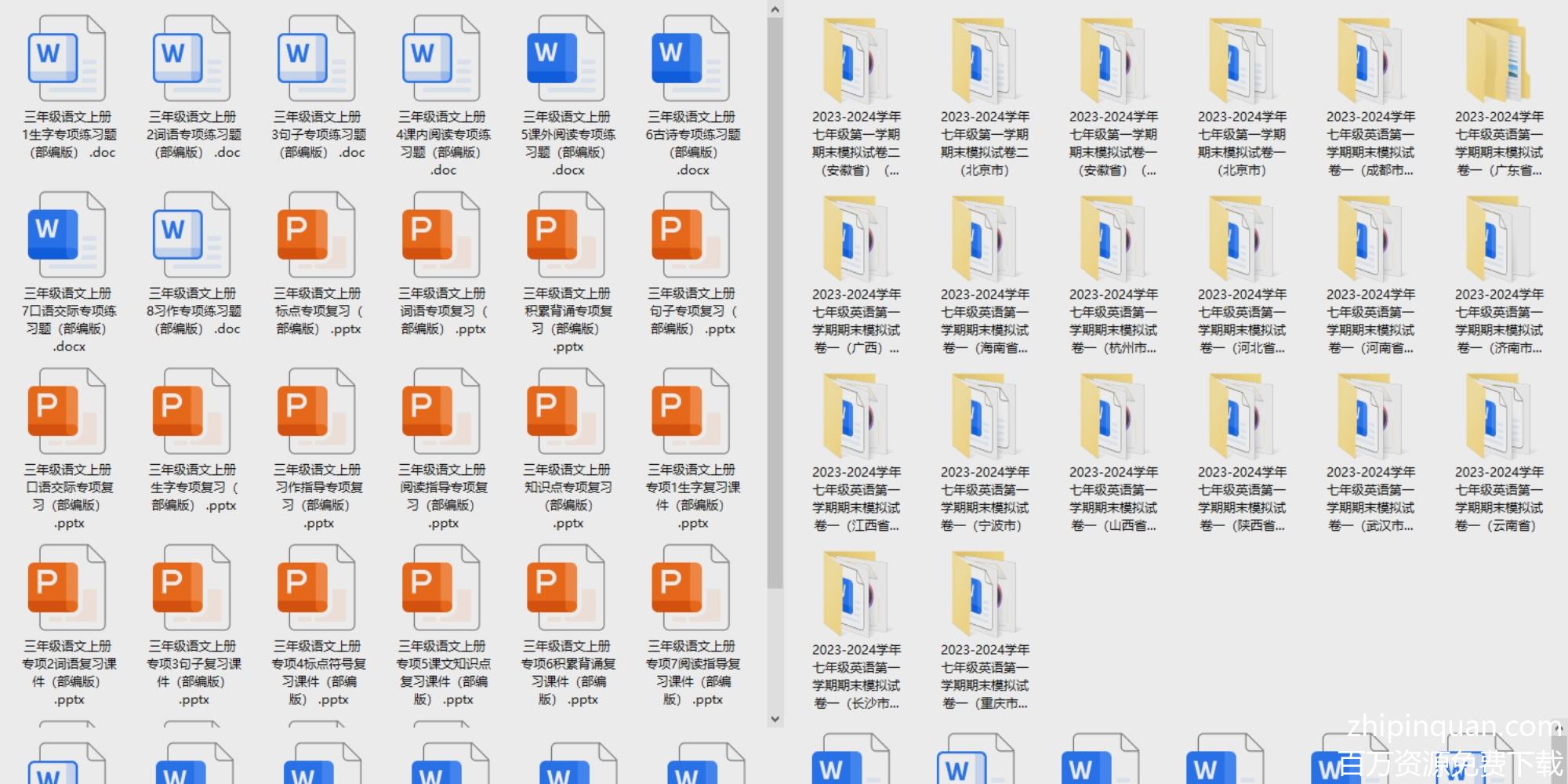Click the scroll down arrow of left pane
Image resolution: width=1568 pixels, height=784 pixels.
point(775,718)
